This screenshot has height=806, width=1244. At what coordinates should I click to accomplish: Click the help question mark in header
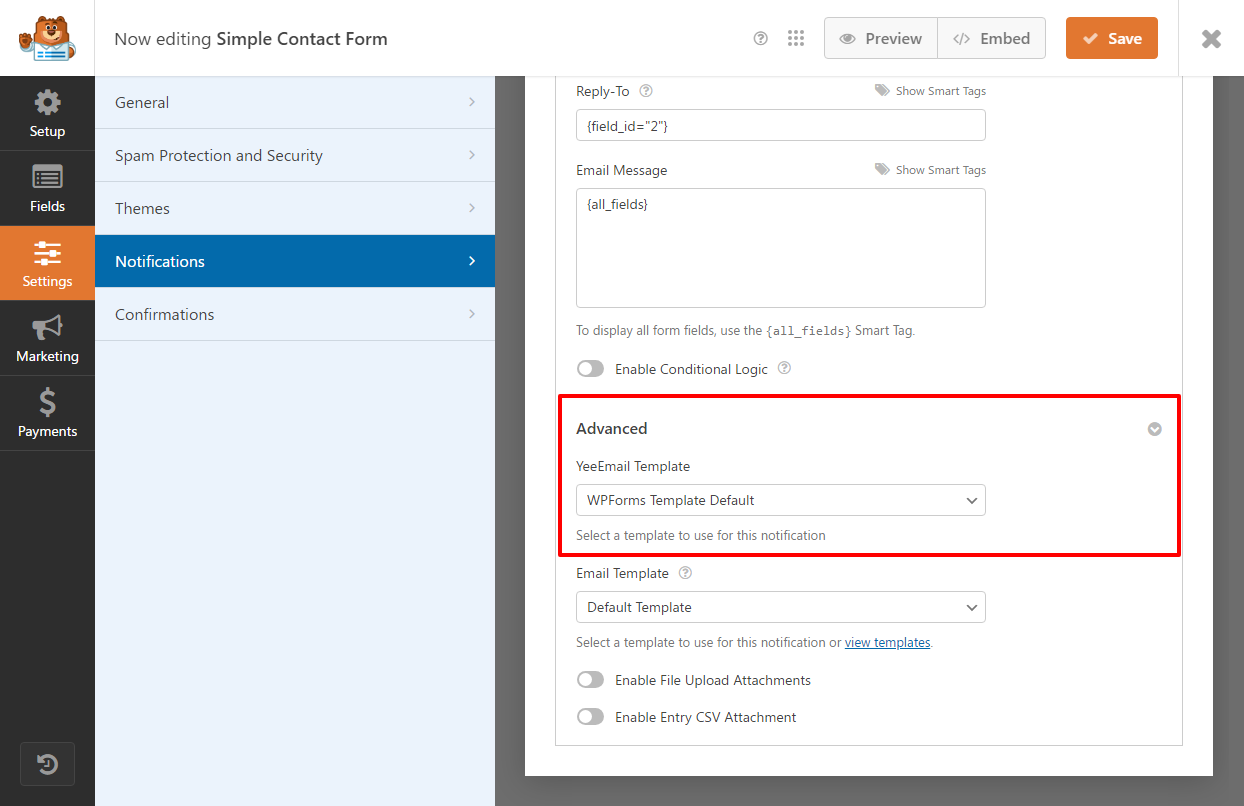point(760,38)
